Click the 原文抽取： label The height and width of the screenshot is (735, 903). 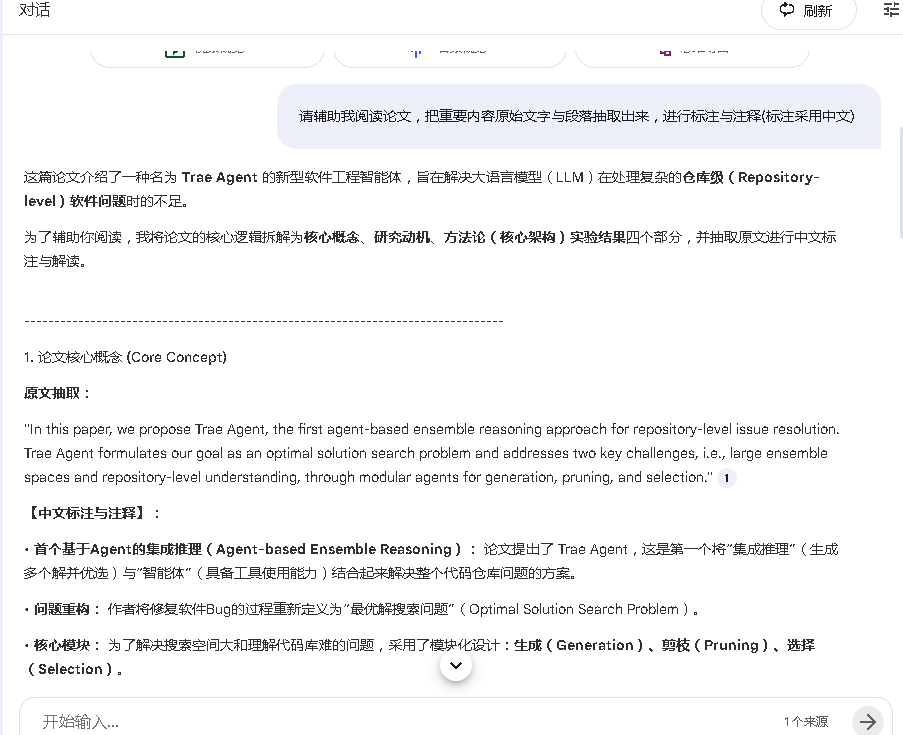(x=57, y=393)
